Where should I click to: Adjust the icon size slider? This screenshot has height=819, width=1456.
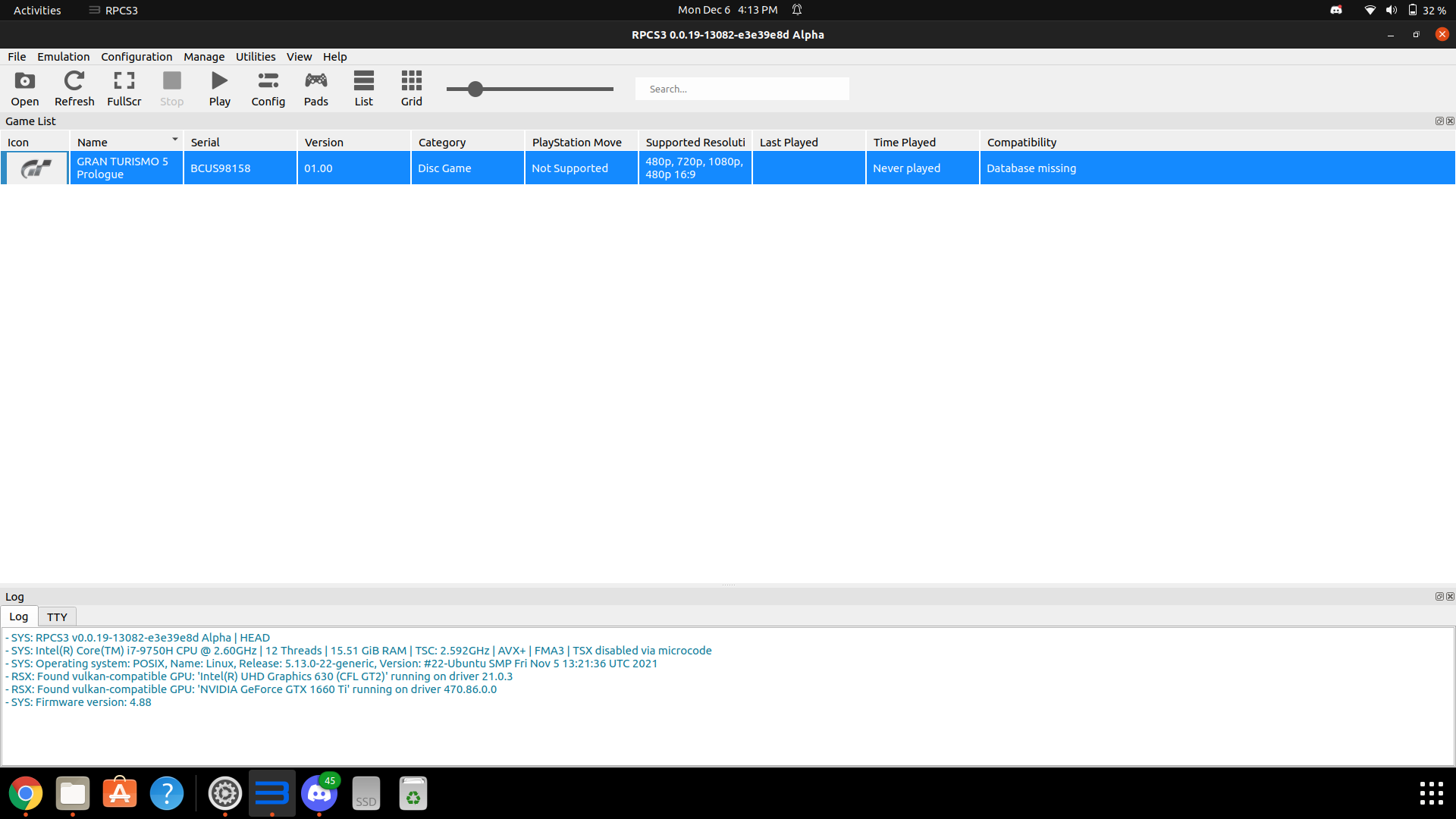click(x=475, y=89)
